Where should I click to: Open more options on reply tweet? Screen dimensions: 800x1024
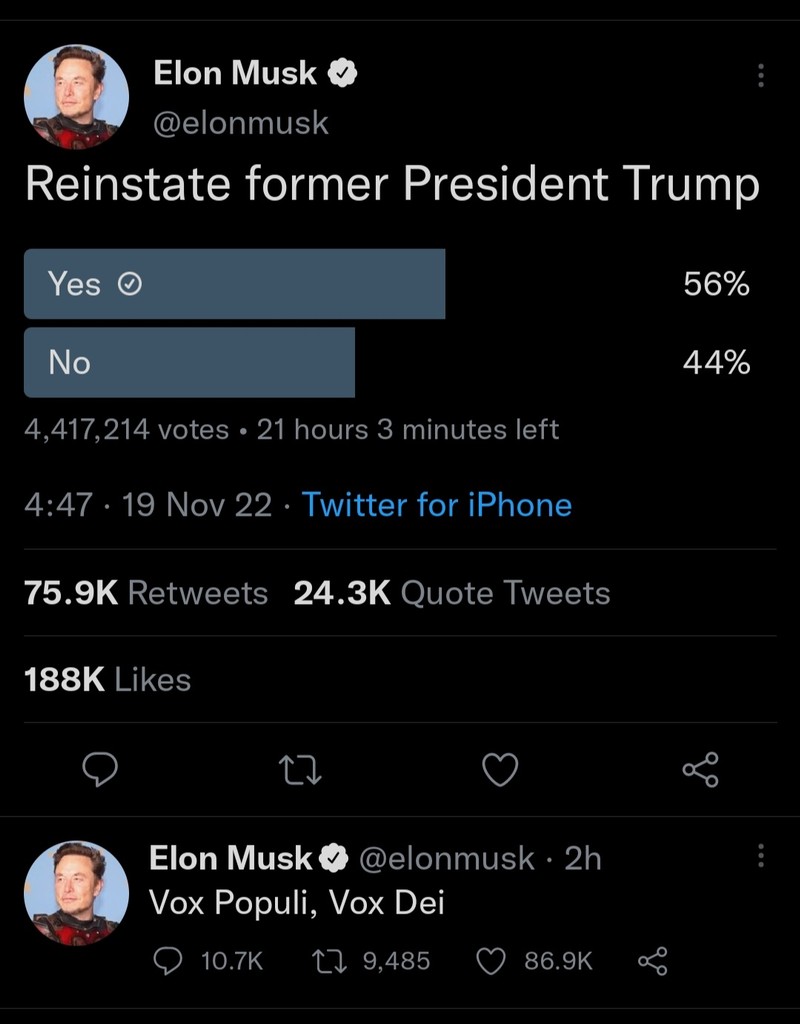pos(761,856)
